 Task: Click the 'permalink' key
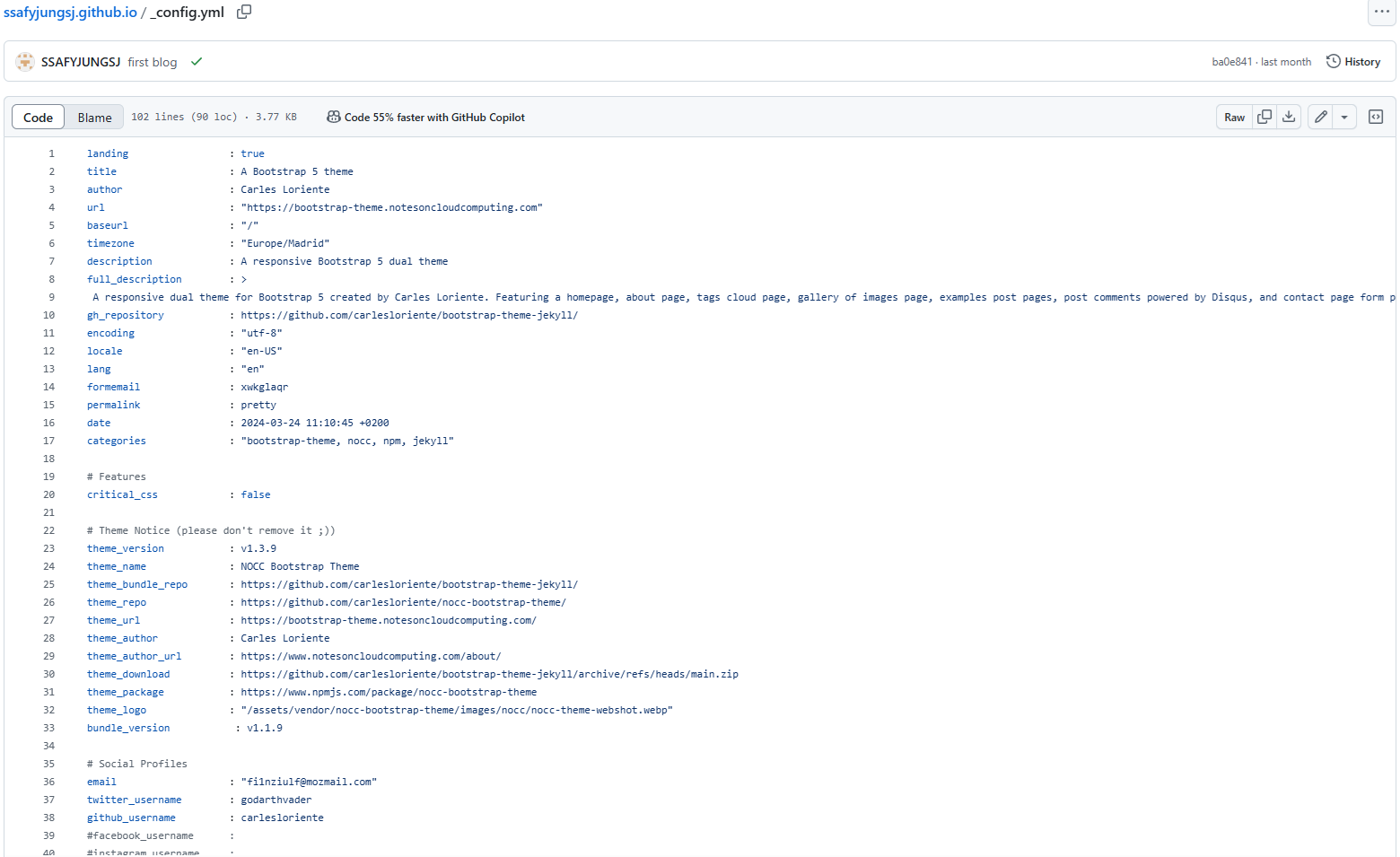pyautogui.click(x=114, y=405)
